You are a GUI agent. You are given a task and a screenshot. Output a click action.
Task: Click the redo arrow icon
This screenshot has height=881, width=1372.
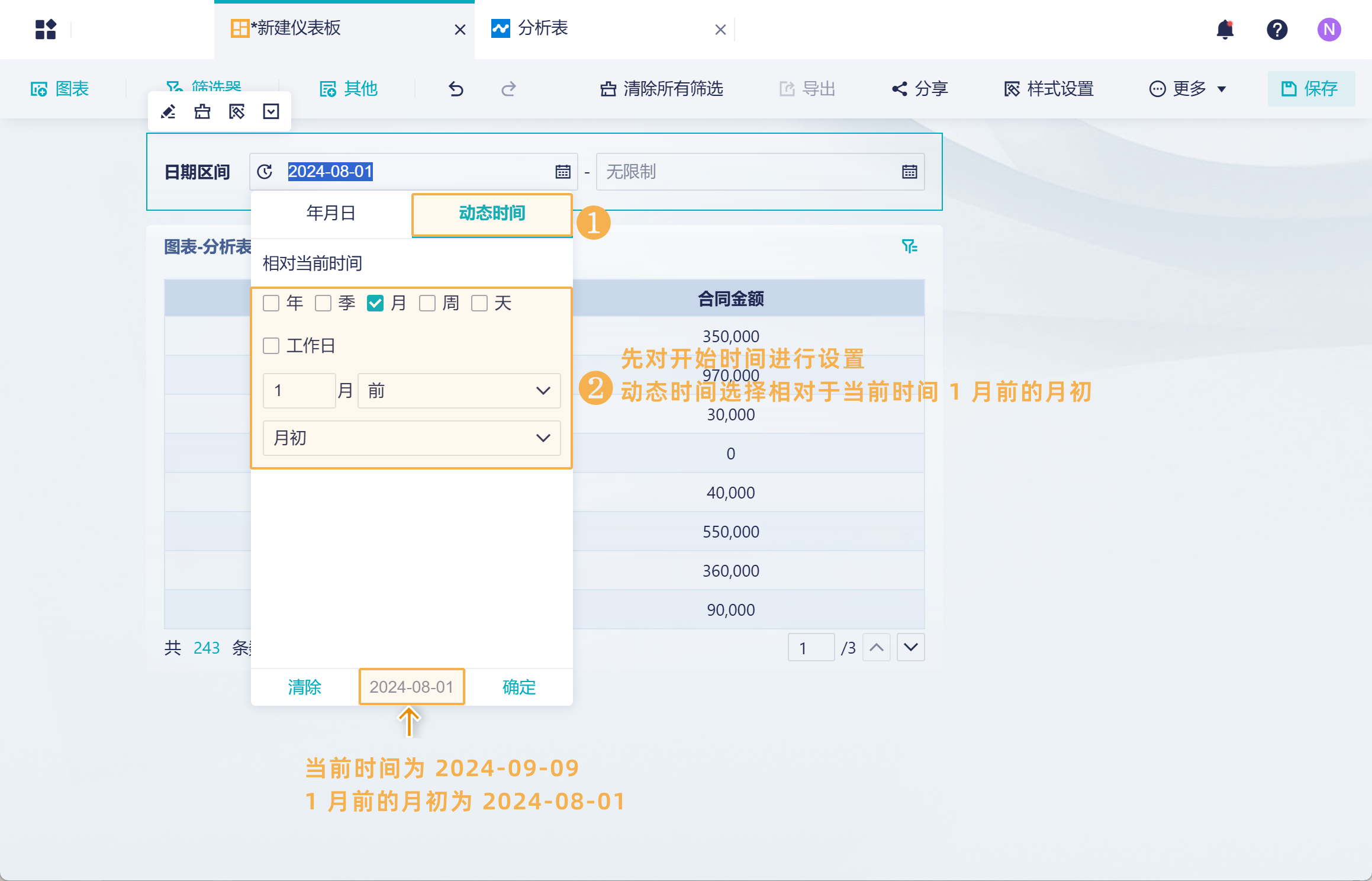pyautogui.click(x=508, y=89)
